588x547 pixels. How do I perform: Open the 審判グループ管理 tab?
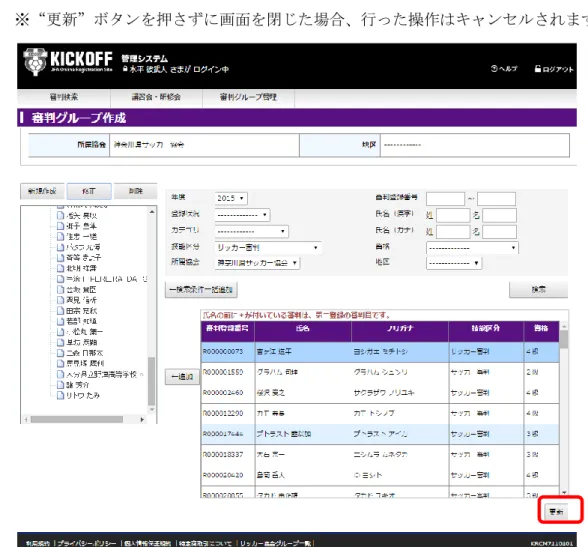[x=248, y=97]
